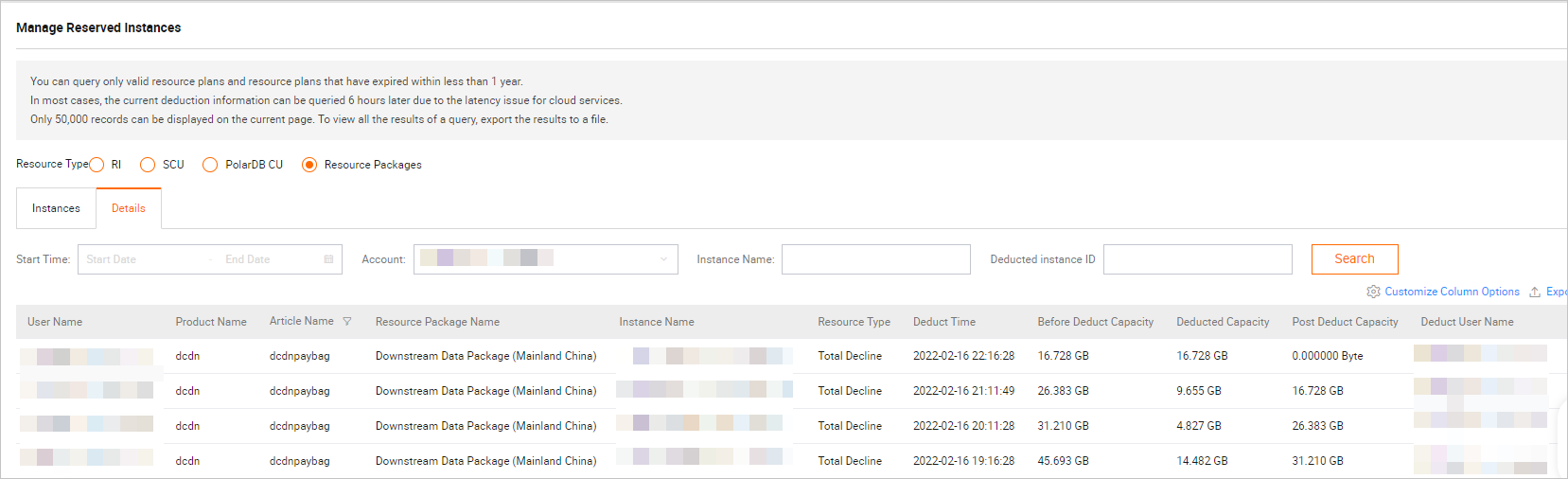This screenshot has width=1568, height=479.
Task: Click the 9.655 GB deducted capacity cell
Action: pos(1199,391)
